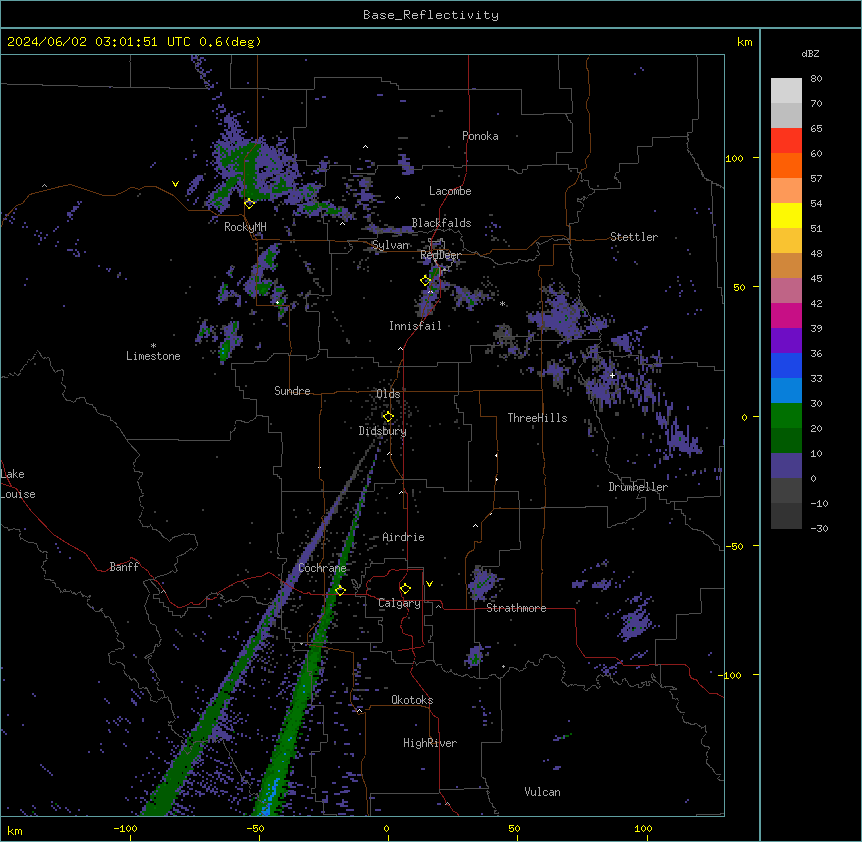Image resolution: width=862 pixels, height=842 pixels.
Task: Click the Stettler town label
Action: coord(633,237)
